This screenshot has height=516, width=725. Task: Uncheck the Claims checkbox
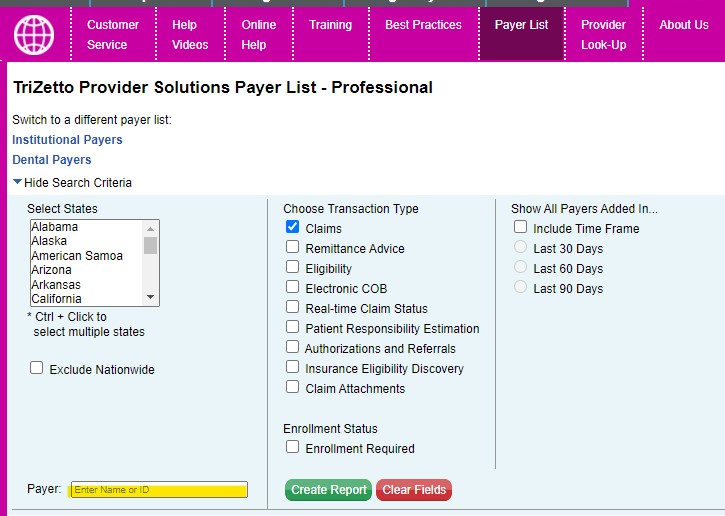292,227
